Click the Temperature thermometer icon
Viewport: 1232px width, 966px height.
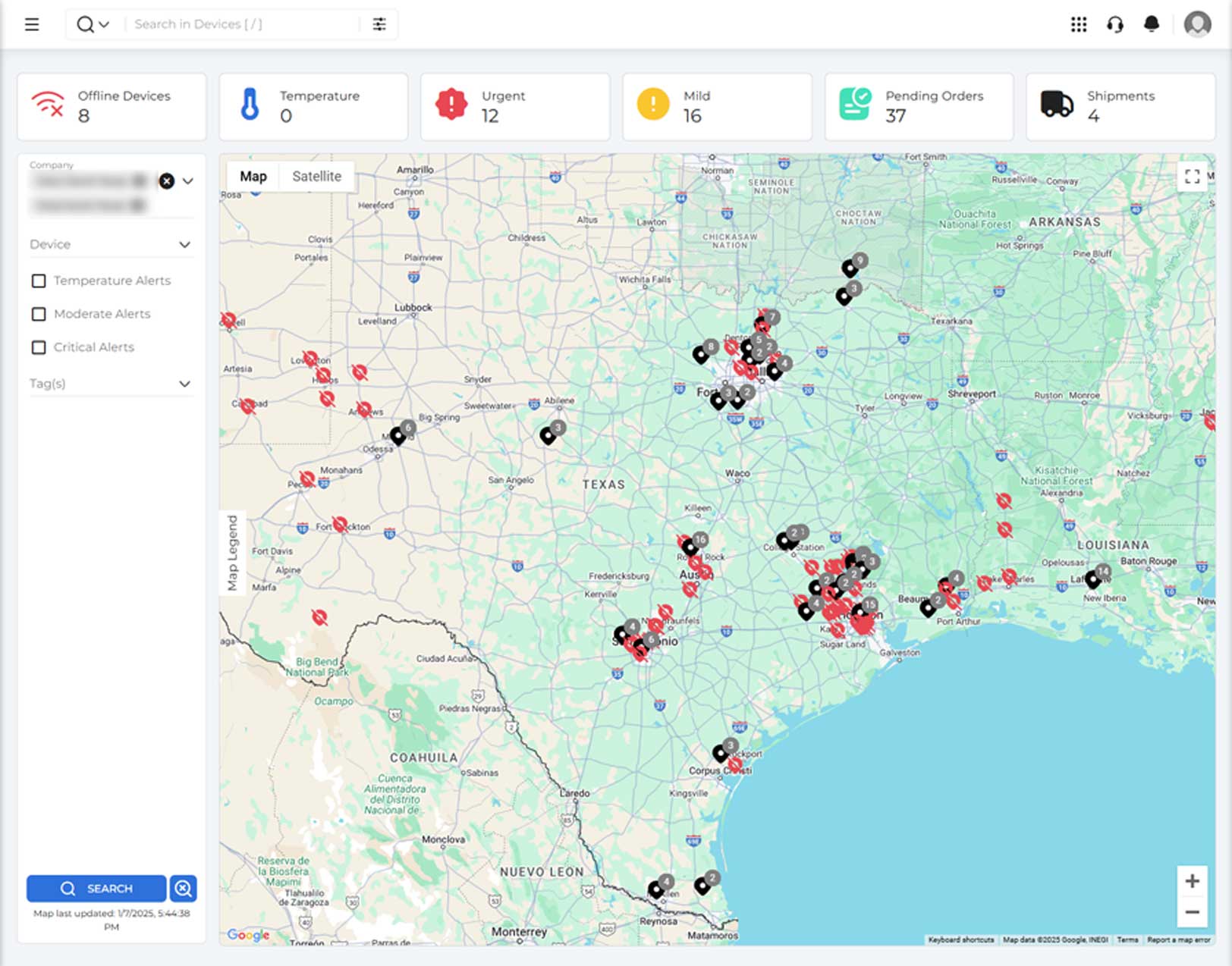(x=250, y=105)
